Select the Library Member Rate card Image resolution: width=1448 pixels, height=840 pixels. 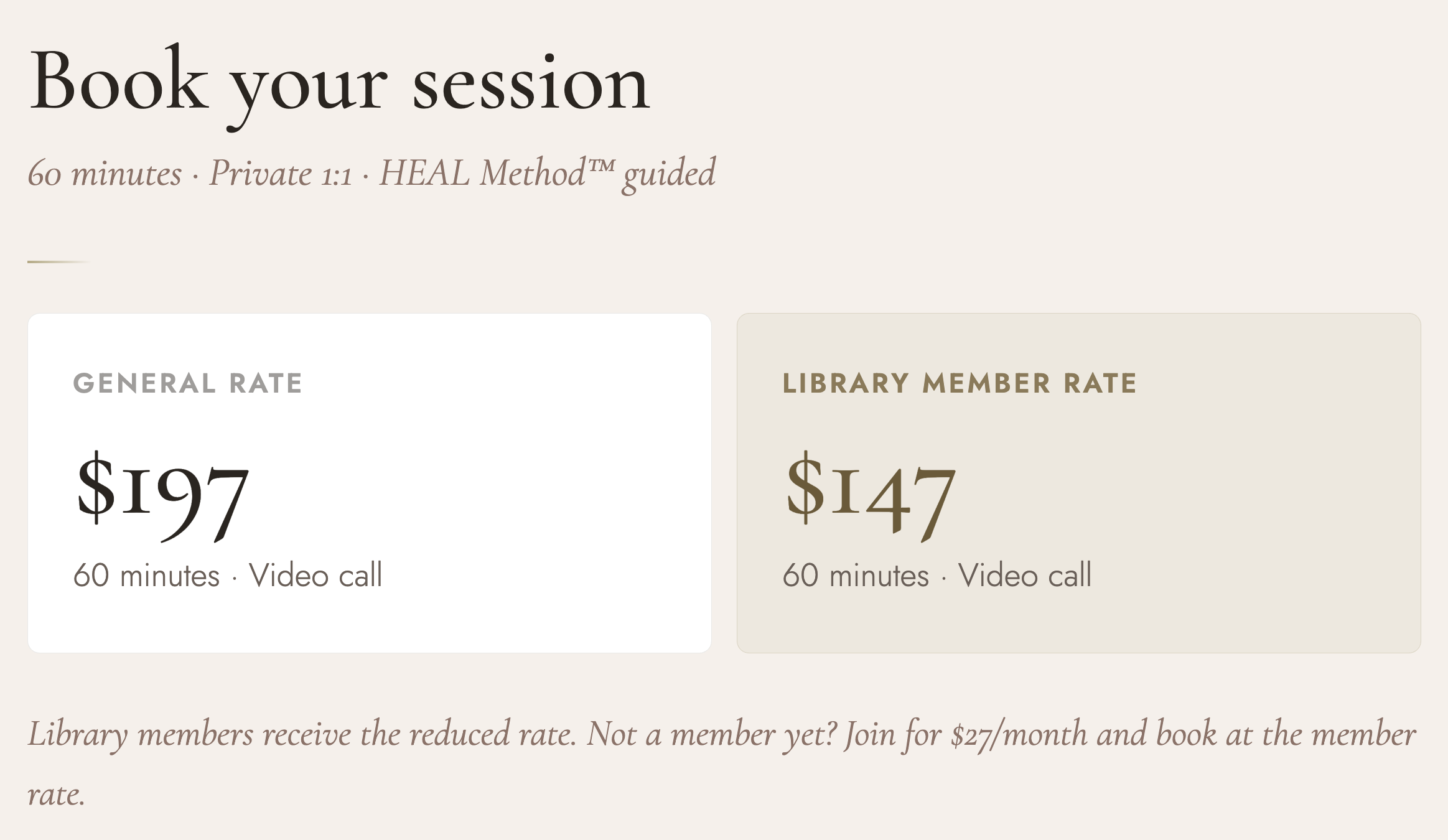[x=1079, y=483]
